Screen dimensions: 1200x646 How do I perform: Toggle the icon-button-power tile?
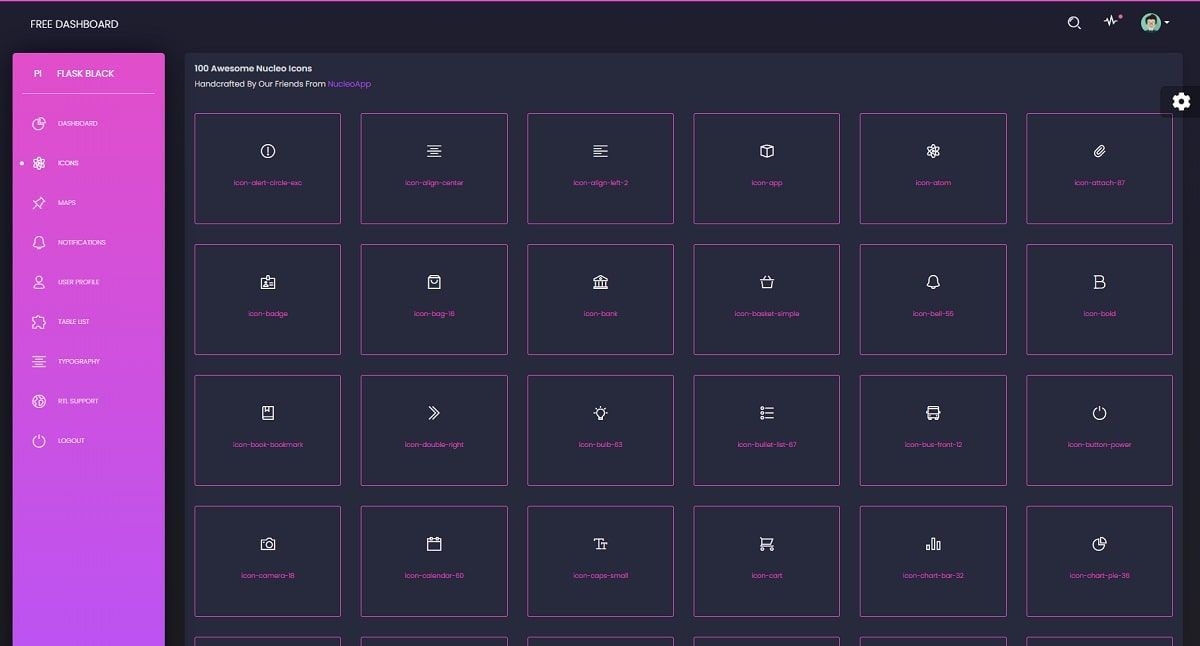(1099, 430)
